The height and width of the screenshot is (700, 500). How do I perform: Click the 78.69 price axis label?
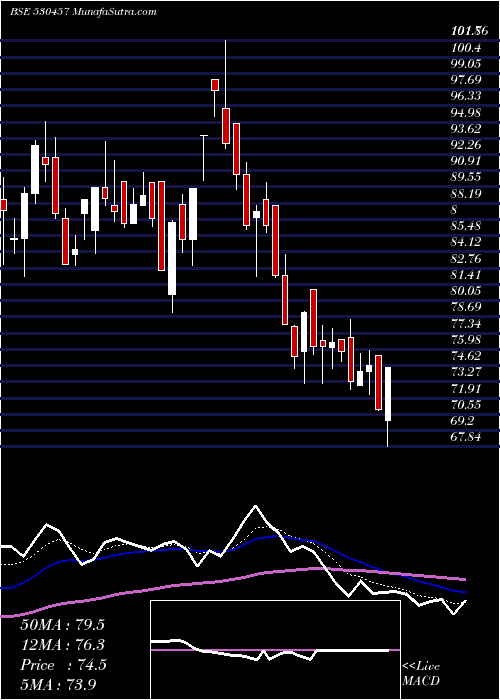466,307
